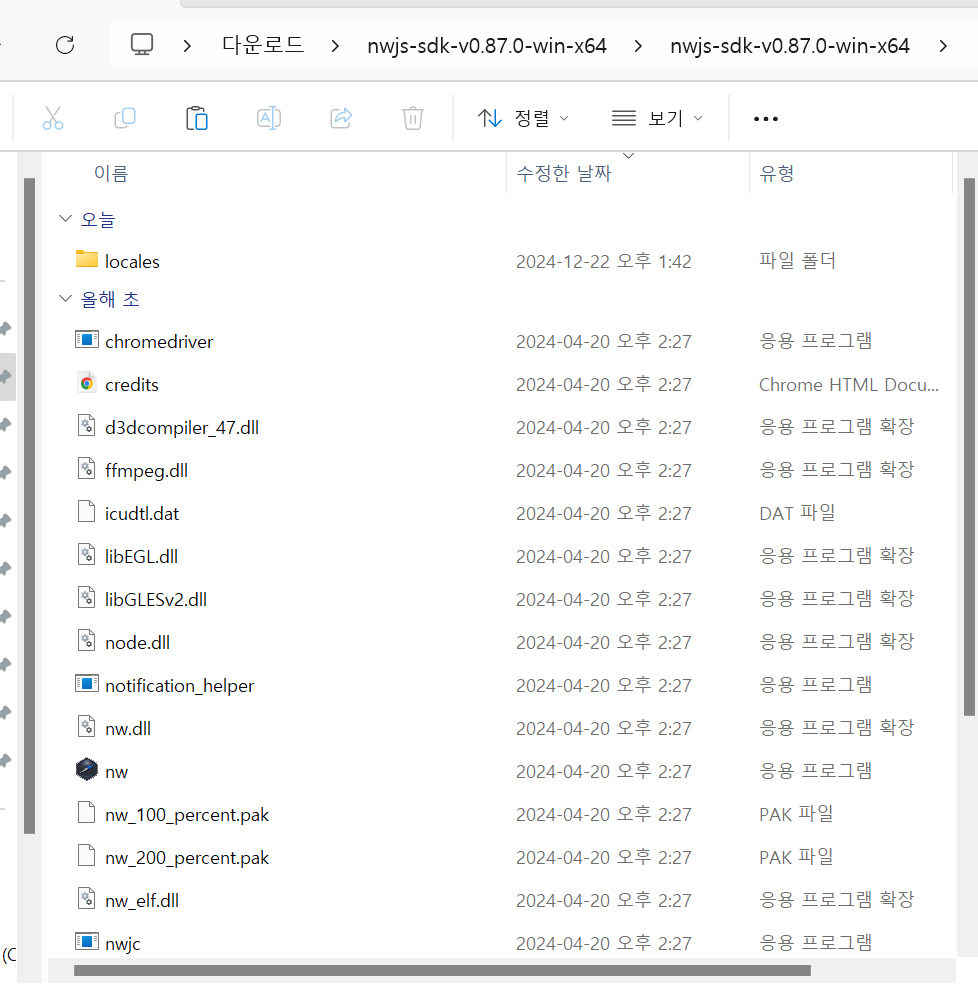Sort by the 이름 column header
The image size is (978, 986).
(111, 173)
